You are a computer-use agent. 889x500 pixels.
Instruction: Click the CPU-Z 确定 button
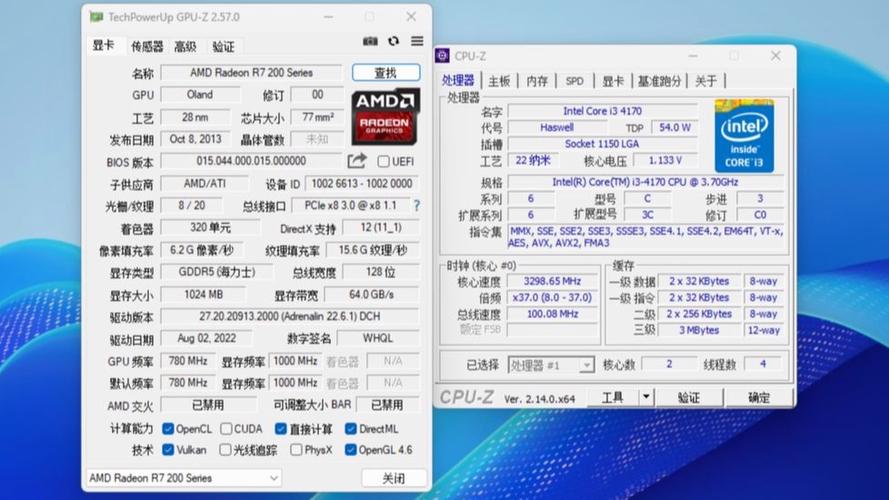pos(759,397)
